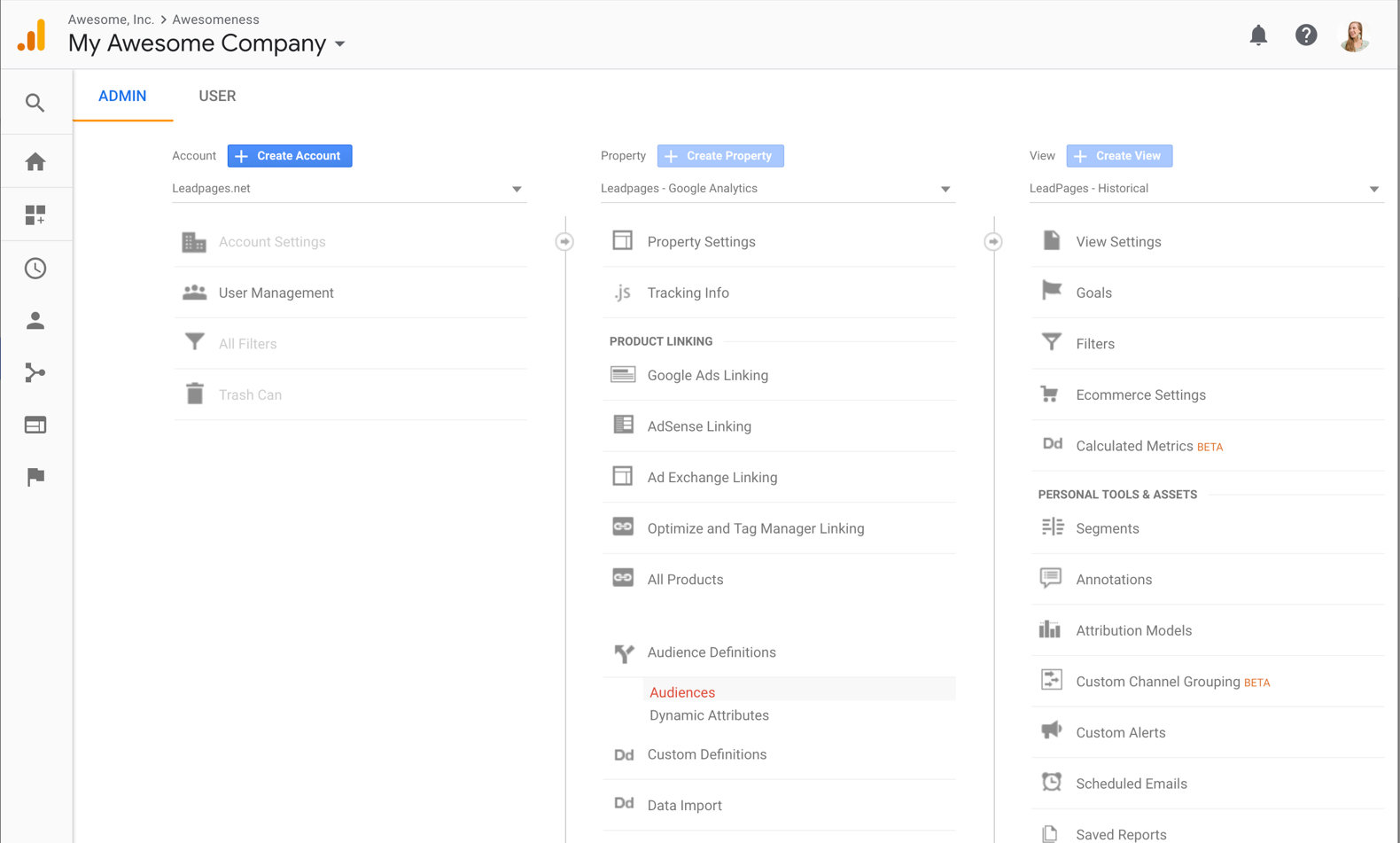
Task: Click the User Management people icon
Action: coord(194,293)
